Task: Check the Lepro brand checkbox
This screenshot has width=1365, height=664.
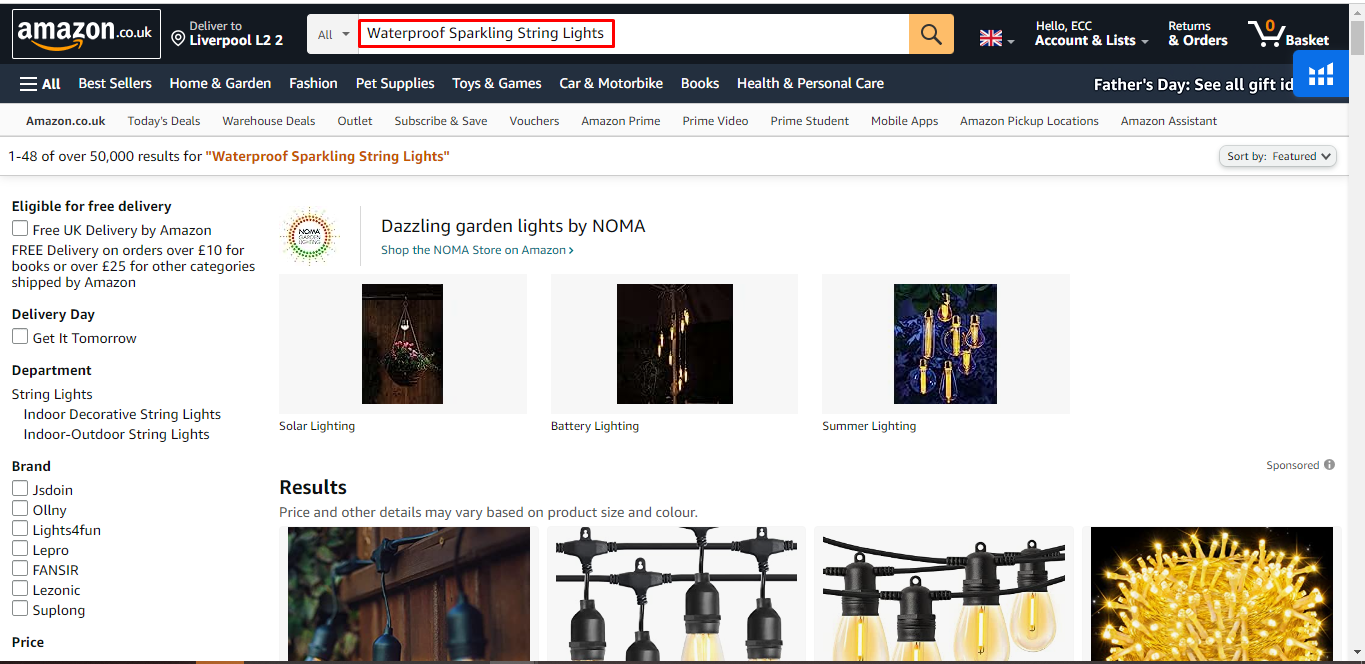Action: 20,549
